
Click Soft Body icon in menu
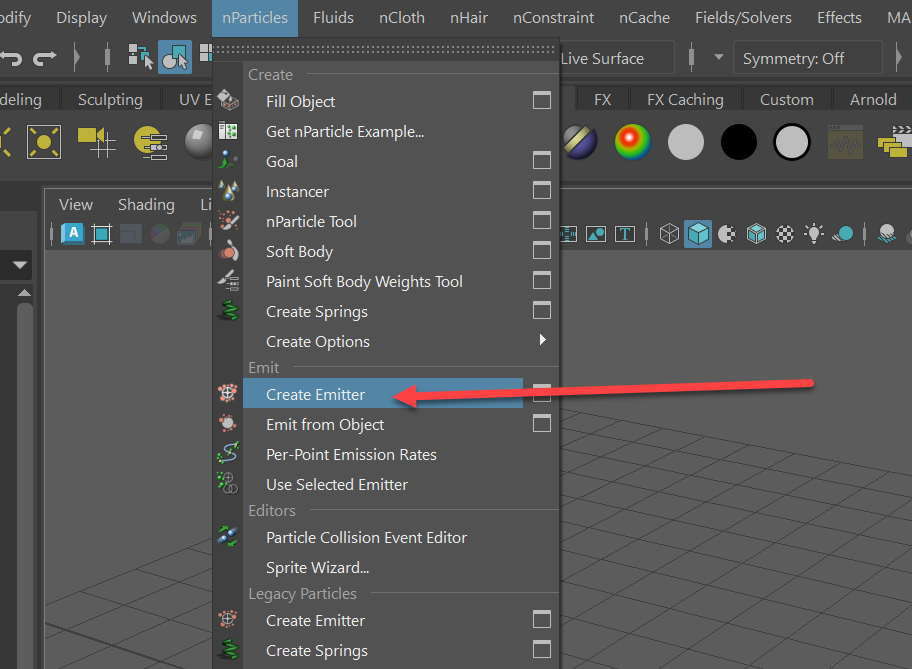click(x=228, y=251)
